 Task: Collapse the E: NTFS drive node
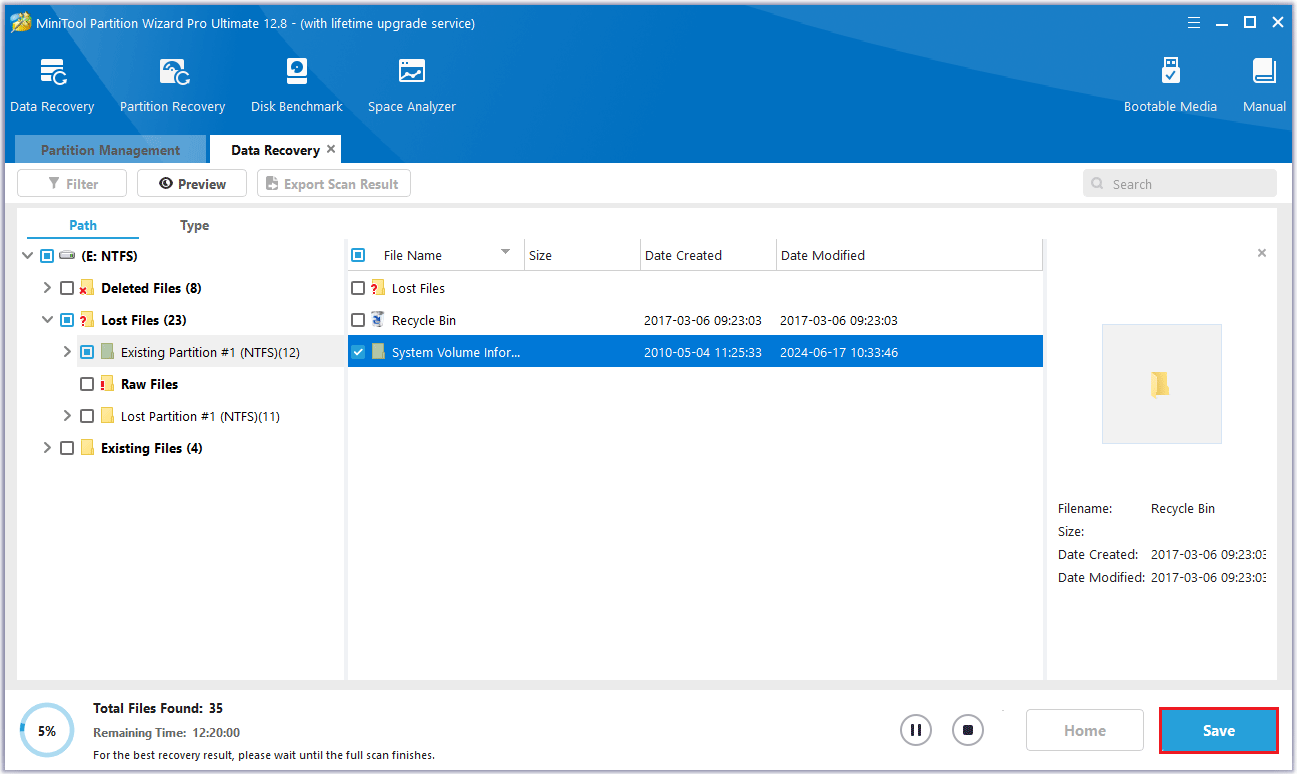pyautogui.click(x=27, y=256)
